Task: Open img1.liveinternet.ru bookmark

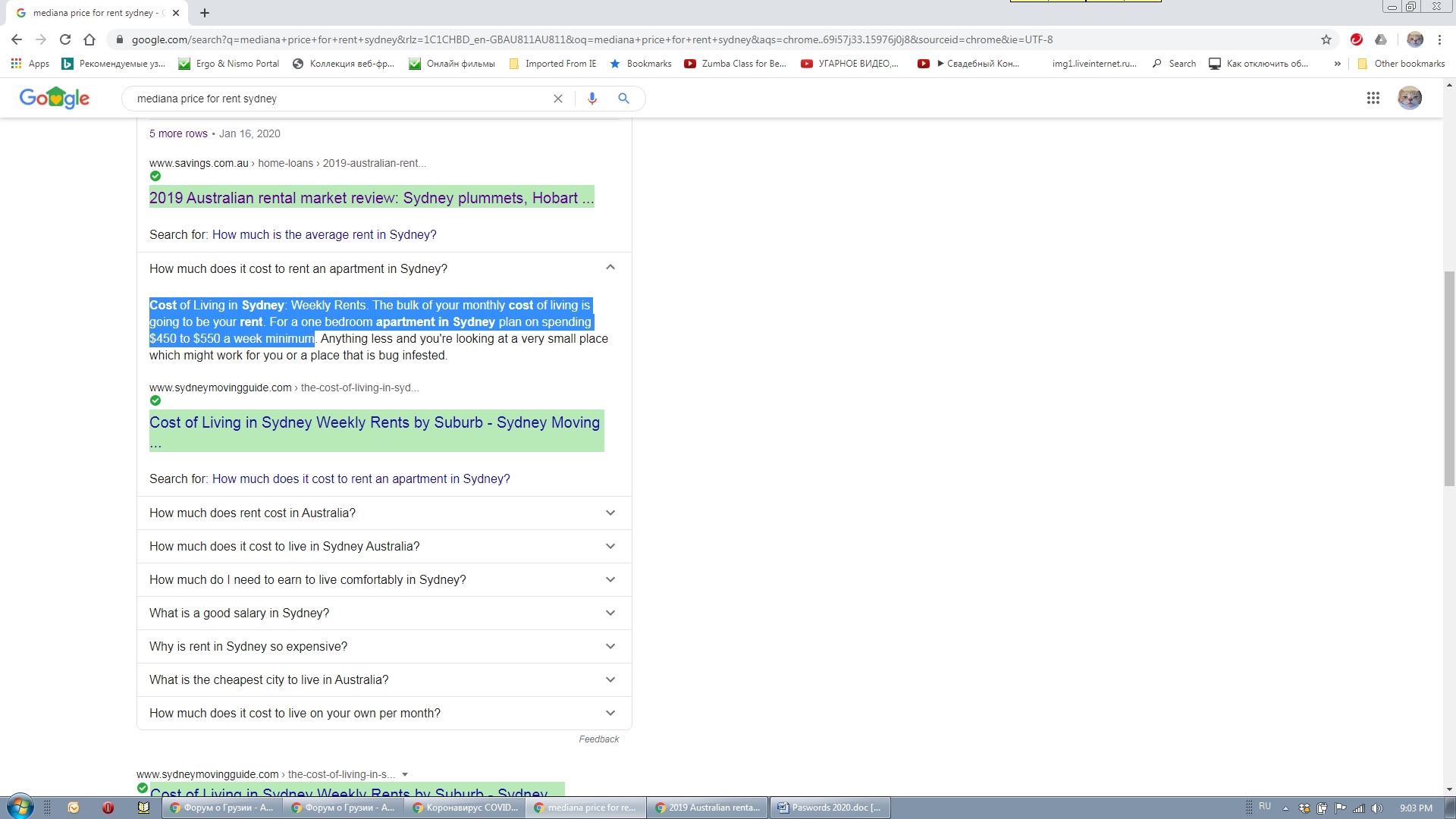Action: pos(1094,64)
